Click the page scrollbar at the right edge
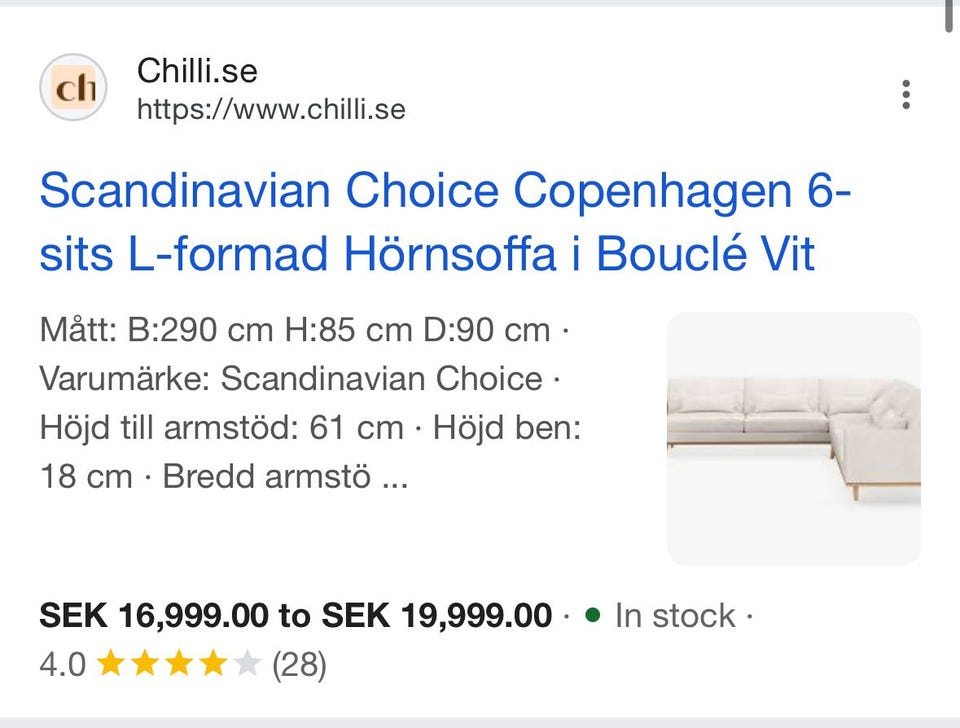960x728 pixels. (951, 17)
